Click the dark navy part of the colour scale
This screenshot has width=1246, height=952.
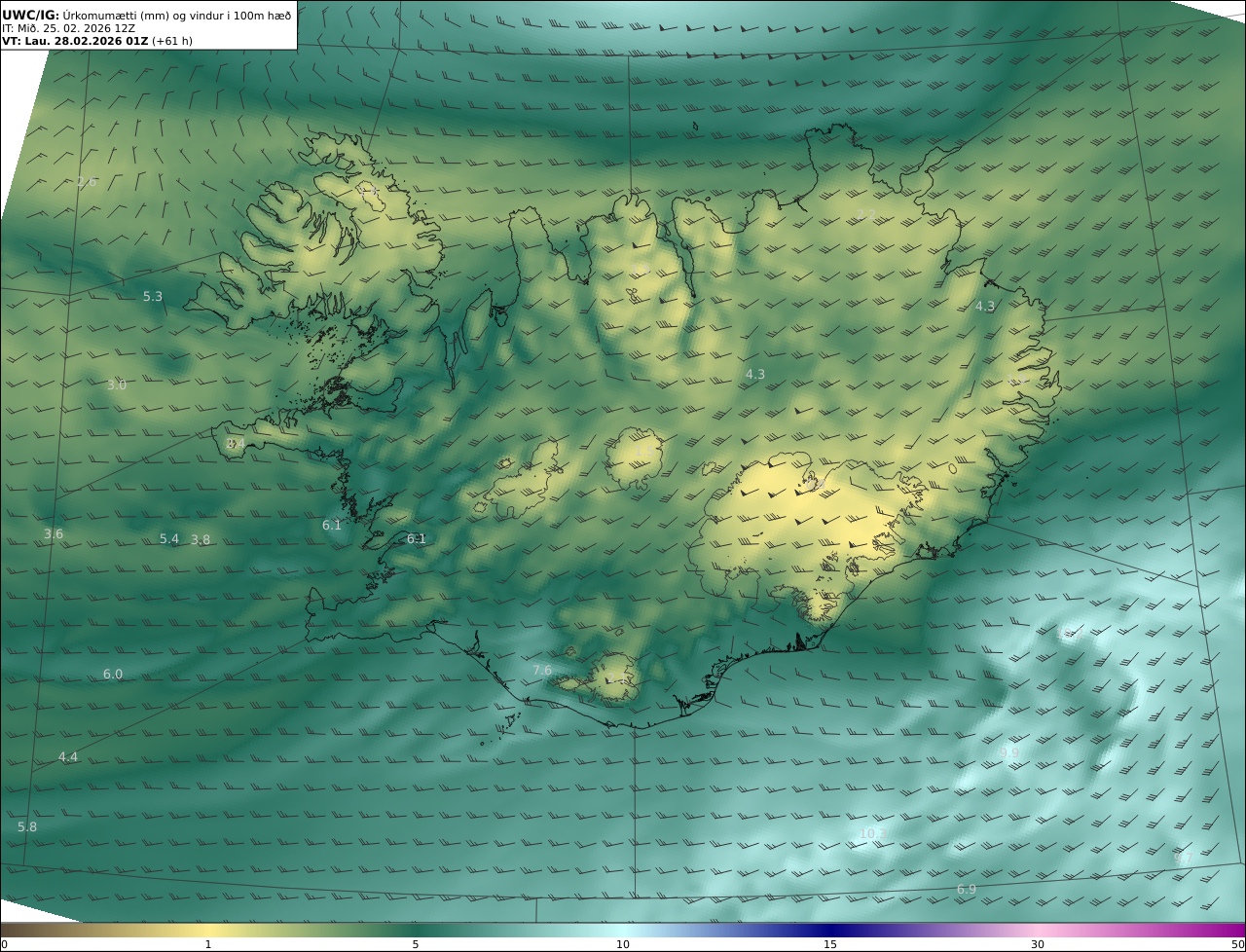click(x=830, y=930)
